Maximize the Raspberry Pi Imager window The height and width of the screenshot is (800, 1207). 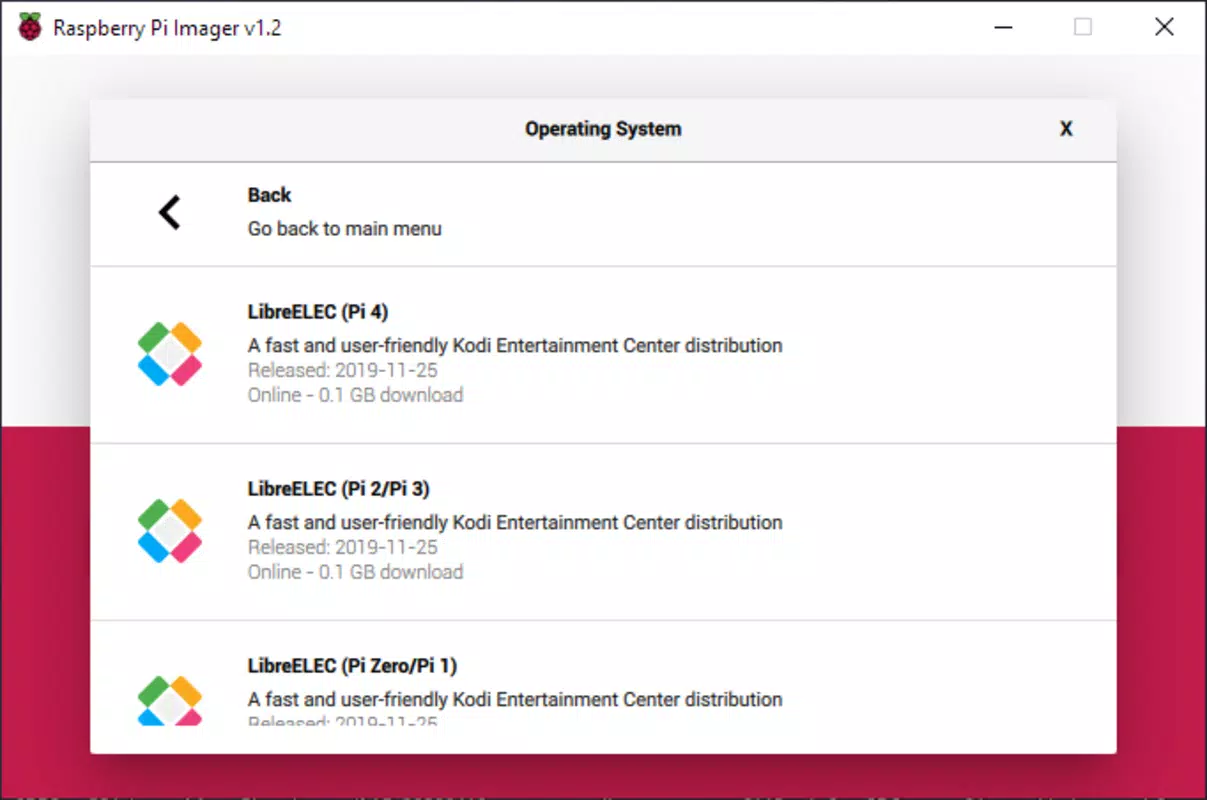click(x=1083, y=27)
